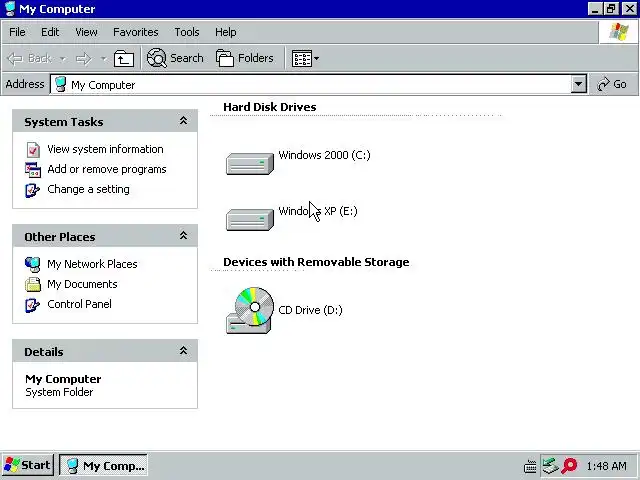Click inside the Address field text
This screenshot has width=640, height=480.
point(103,85)
